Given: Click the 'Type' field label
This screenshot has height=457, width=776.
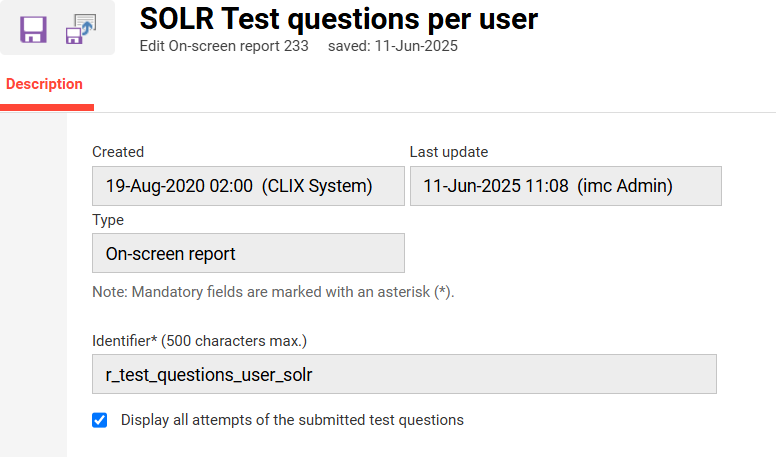Looking at the screenshot, I should tap(108, 220).
